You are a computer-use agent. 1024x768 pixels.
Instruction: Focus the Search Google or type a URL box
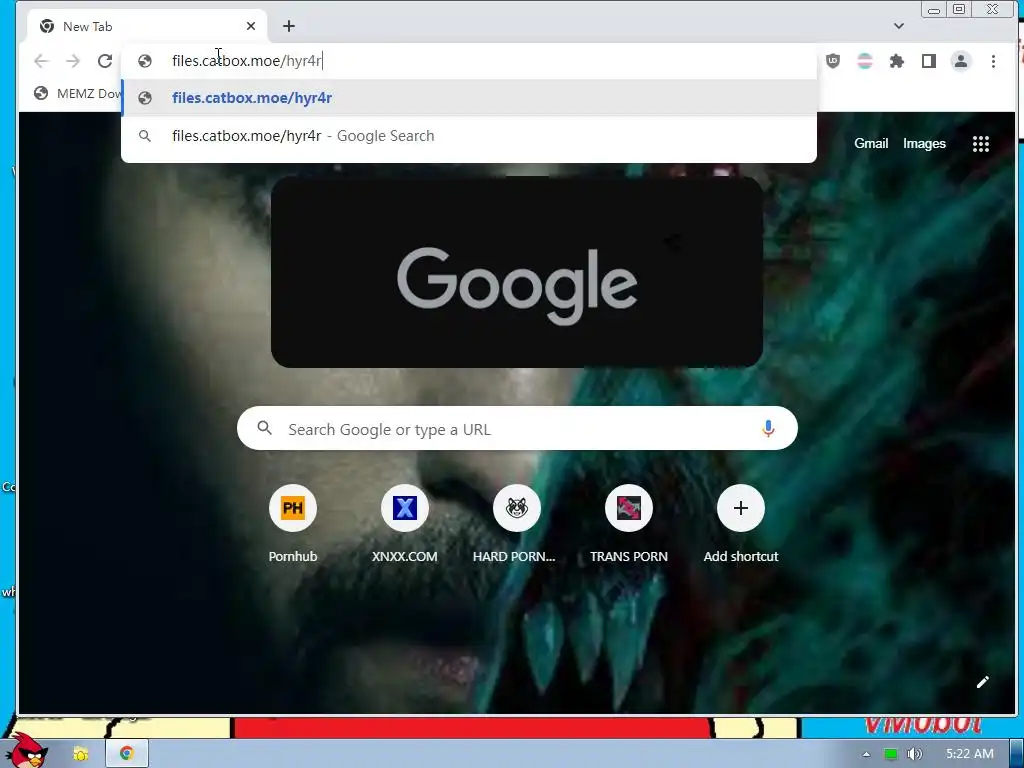pos(517,428)
